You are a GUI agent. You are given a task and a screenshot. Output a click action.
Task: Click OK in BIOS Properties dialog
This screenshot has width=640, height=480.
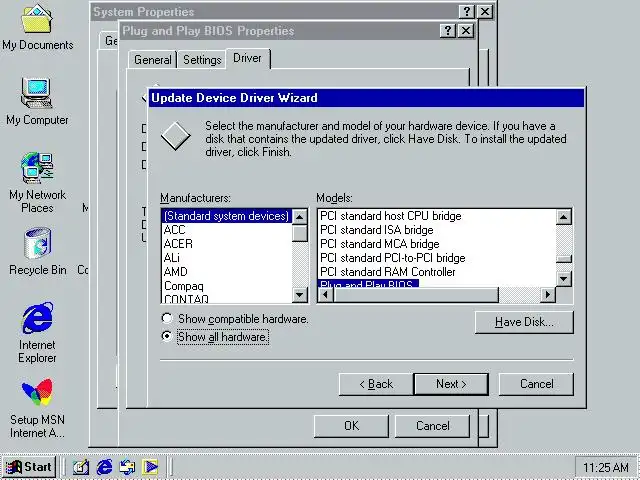[351, 426]
